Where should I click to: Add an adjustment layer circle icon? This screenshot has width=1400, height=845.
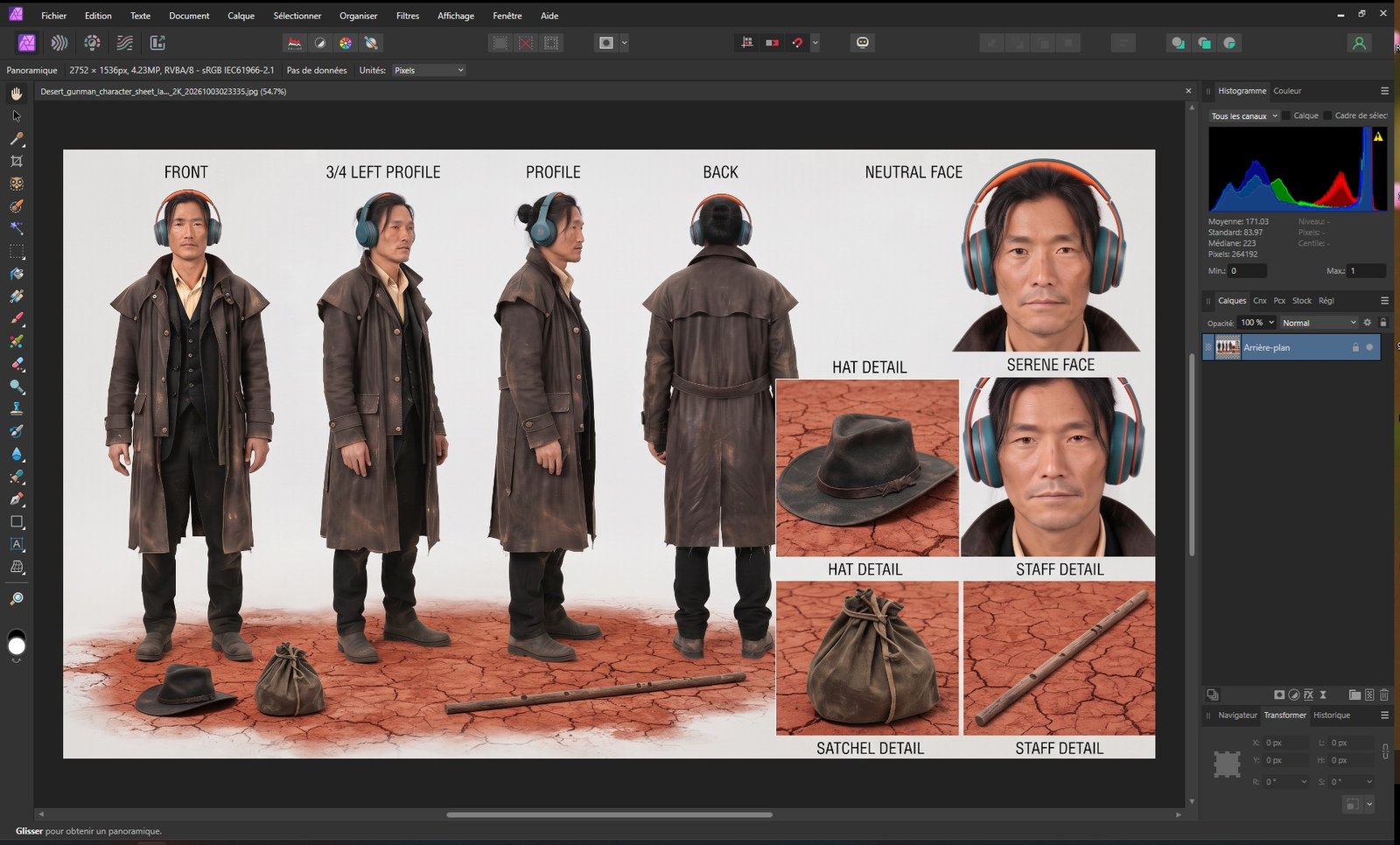click(1294, 695)
